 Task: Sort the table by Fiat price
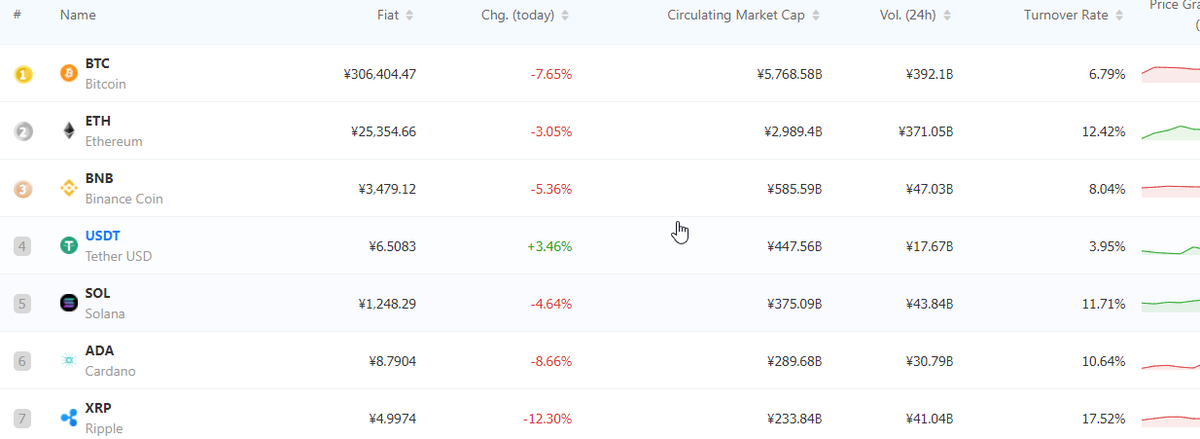395,15
